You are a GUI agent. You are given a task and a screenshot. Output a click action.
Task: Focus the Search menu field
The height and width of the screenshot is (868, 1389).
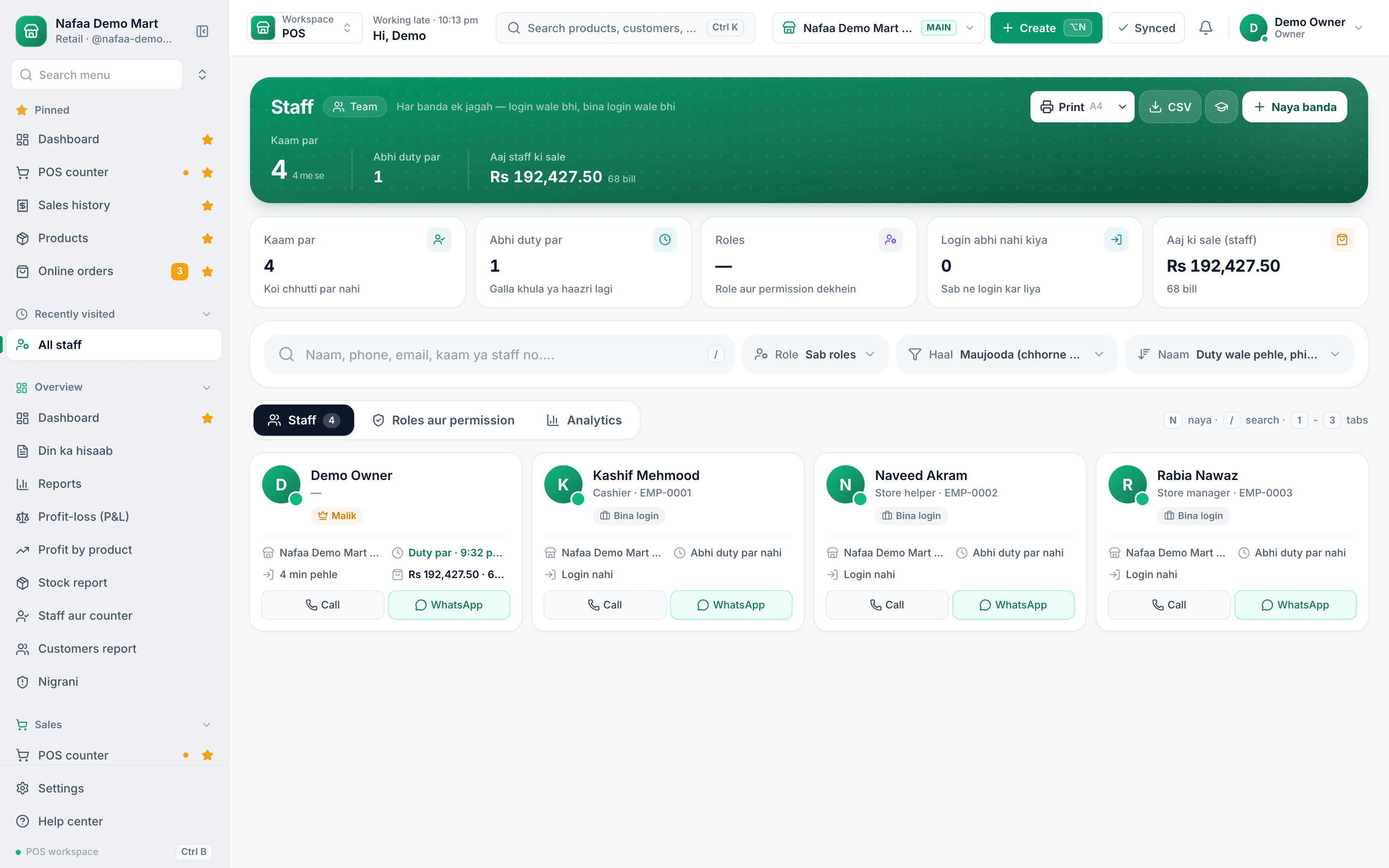click(97, 75)
